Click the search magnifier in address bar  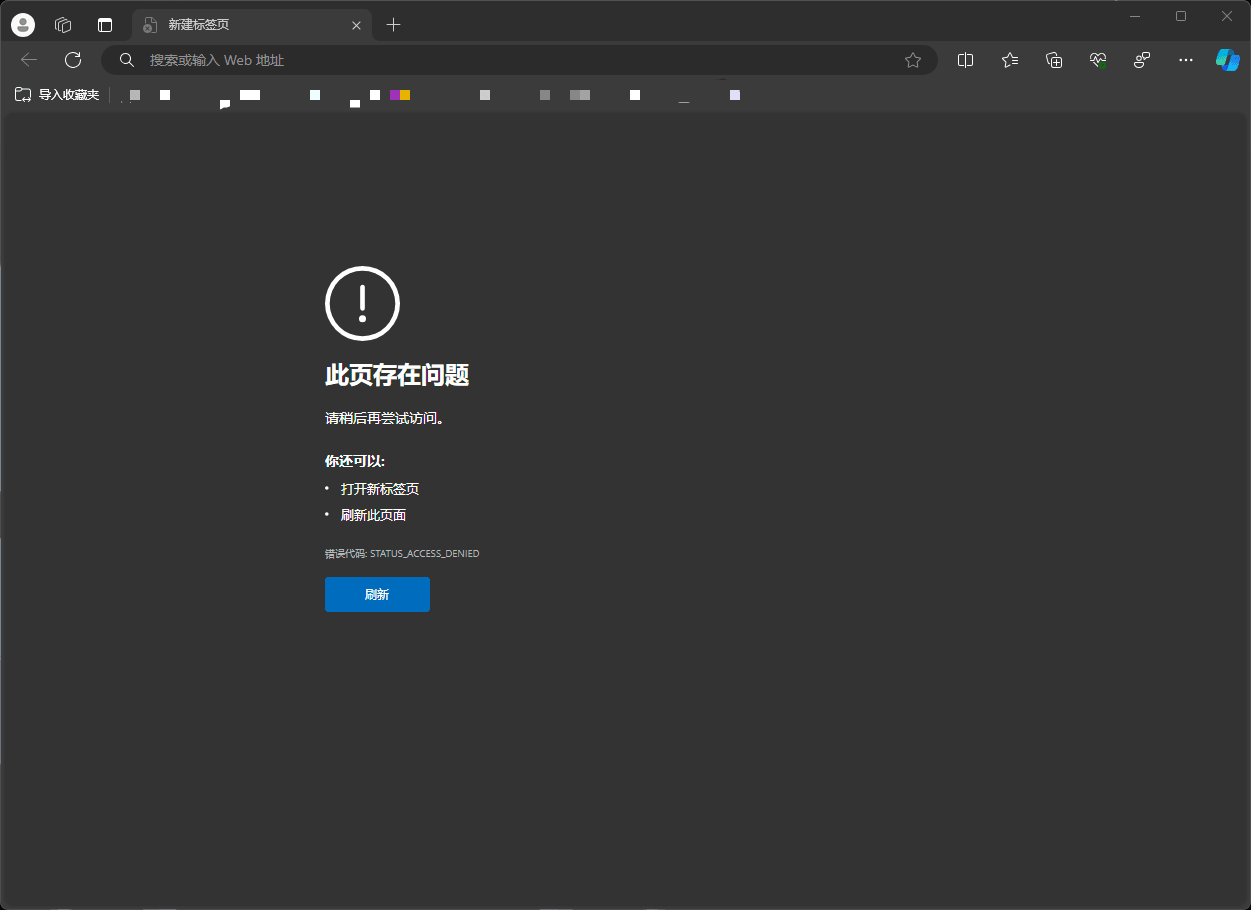click(x=127, y=60)
